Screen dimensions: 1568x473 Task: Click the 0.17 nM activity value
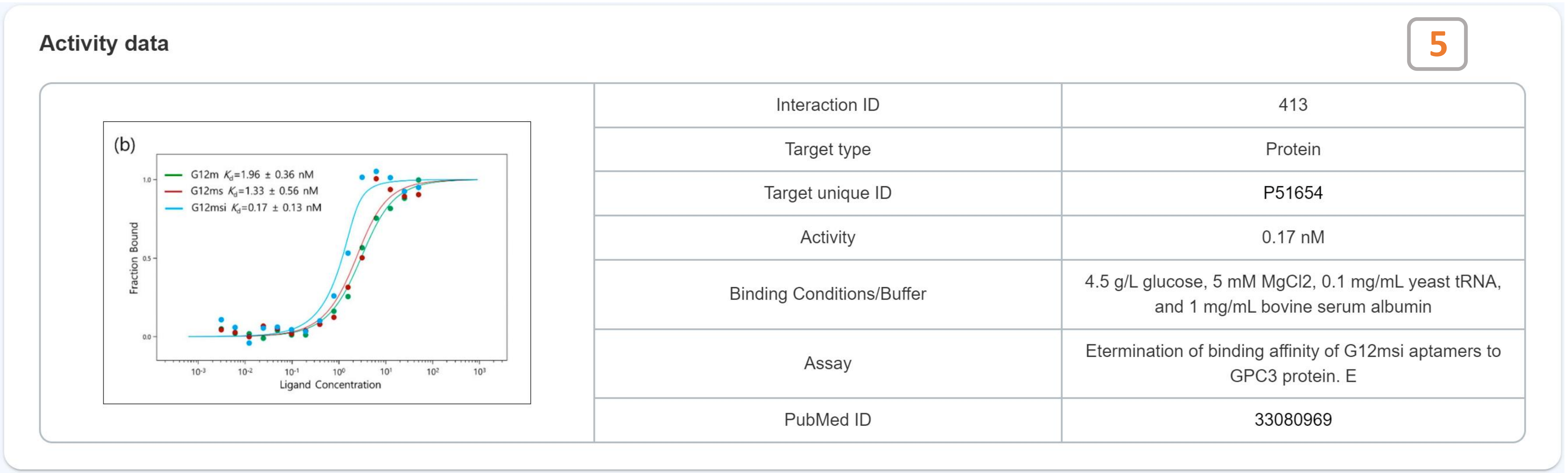pos(1292,237)
